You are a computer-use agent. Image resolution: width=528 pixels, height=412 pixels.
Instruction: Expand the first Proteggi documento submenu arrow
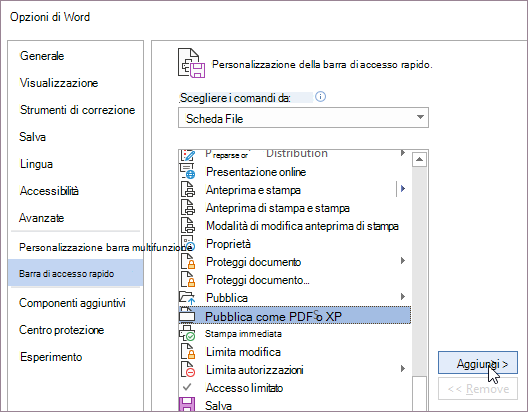tap(402, 261)
